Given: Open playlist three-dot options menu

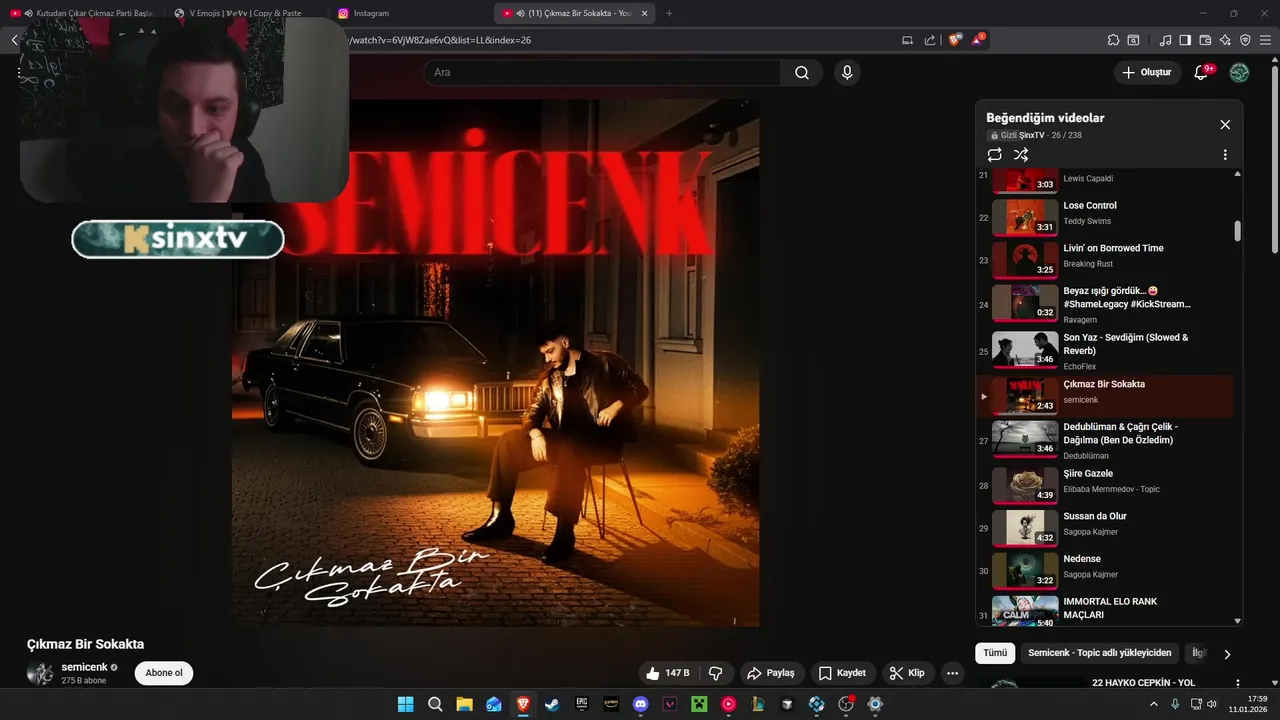Looking at the screenshot, I should (x=1225, y=155).
